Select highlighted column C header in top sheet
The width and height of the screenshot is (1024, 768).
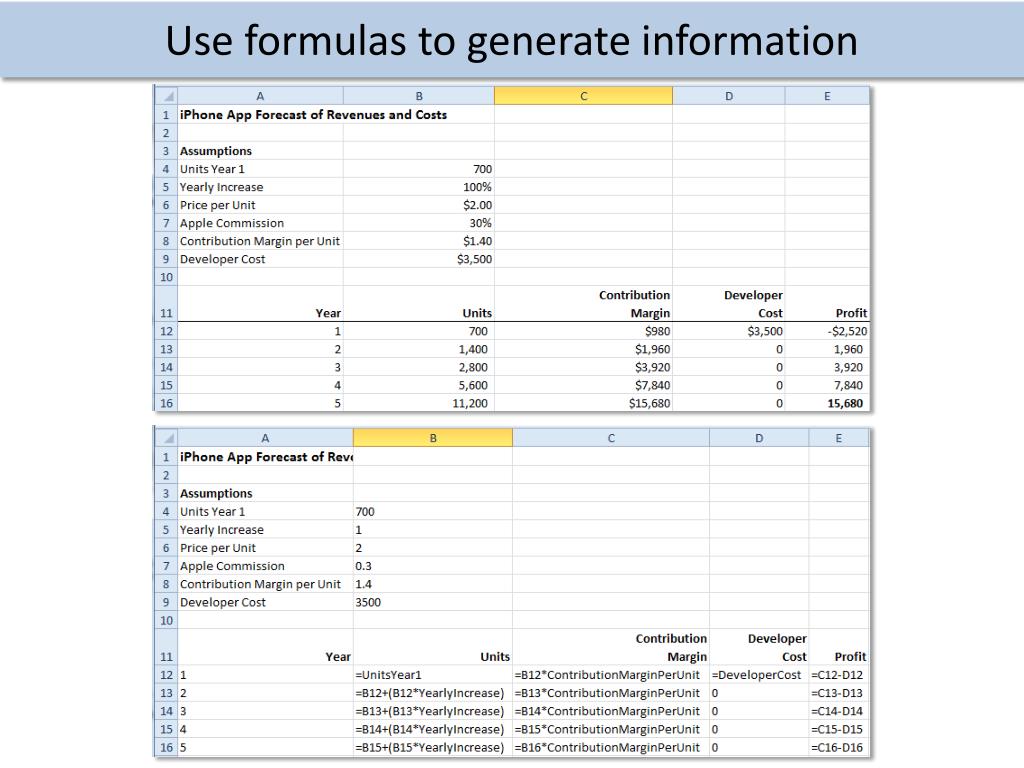click(x=583, y=96)
